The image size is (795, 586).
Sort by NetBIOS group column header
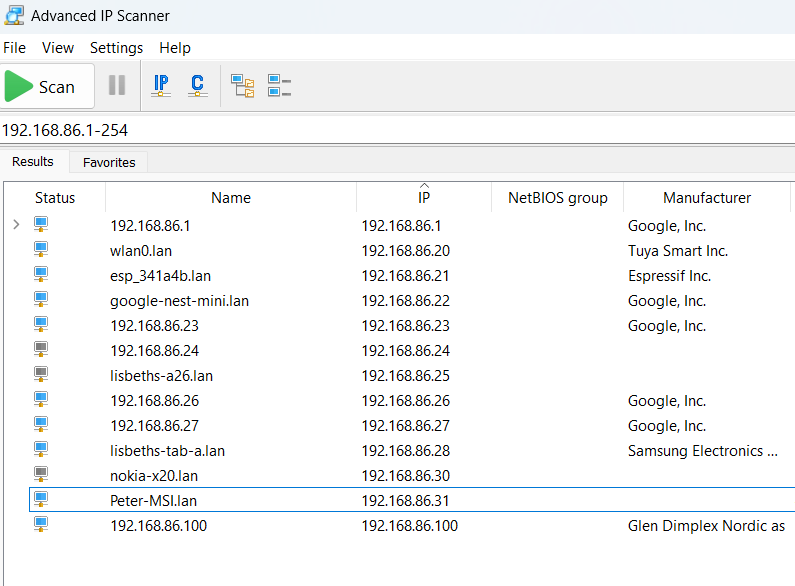pyautogui.click(x=557, y=198)
